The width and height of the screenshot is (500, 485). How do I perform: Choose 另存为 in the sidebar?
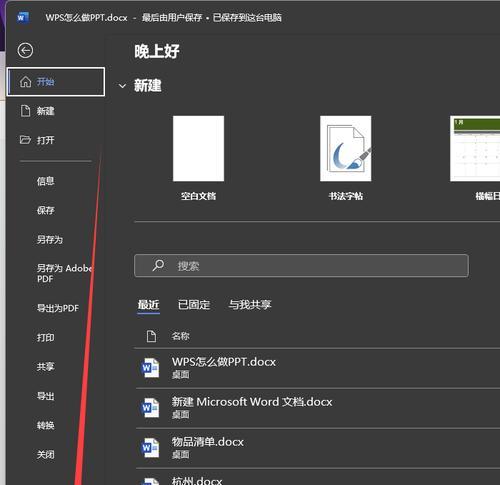pyautogui.click(x=50, y=240)
